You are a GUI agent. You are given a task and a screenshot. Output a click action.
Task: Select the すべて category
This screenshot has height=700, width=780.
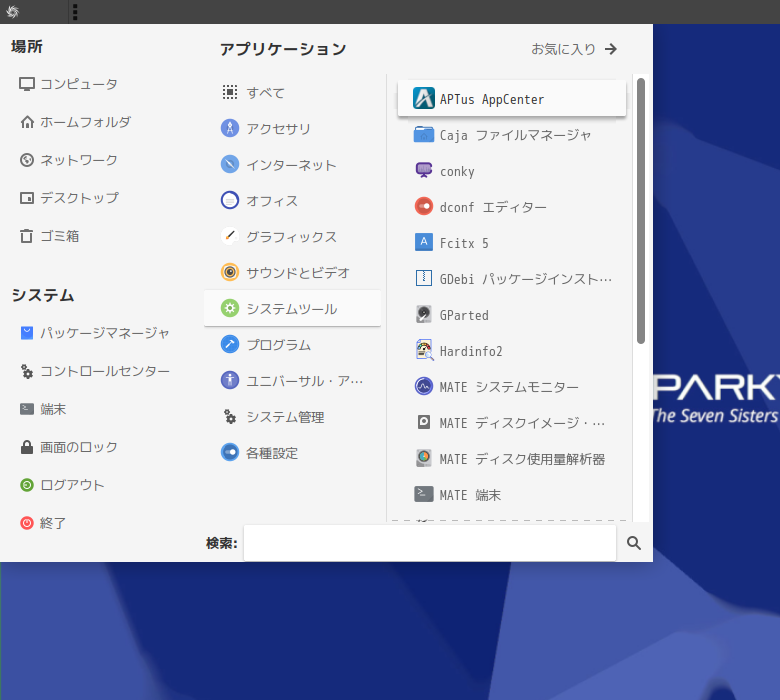click(x=292, y=93)
